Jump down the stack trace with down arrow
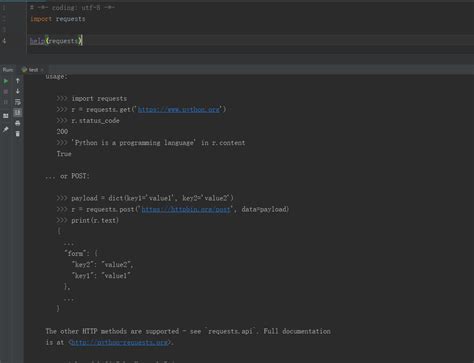Image resolution: width=474 pixels, height=363 pixels. (18, 91)
